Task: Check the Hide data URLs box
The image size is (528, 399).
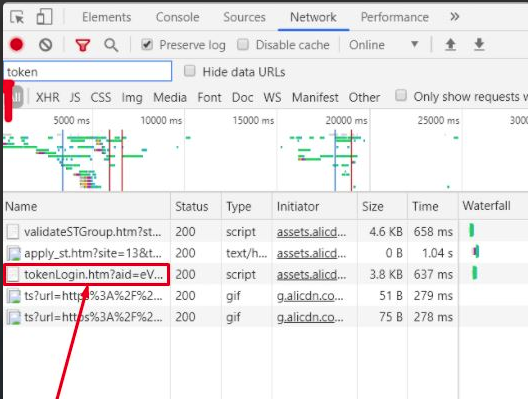Action: 190,71
